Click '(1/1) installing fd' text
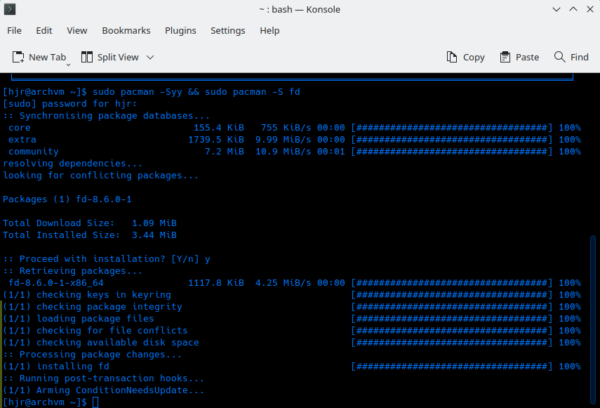Viewport: 600px width, 408px height. point(56,367)
